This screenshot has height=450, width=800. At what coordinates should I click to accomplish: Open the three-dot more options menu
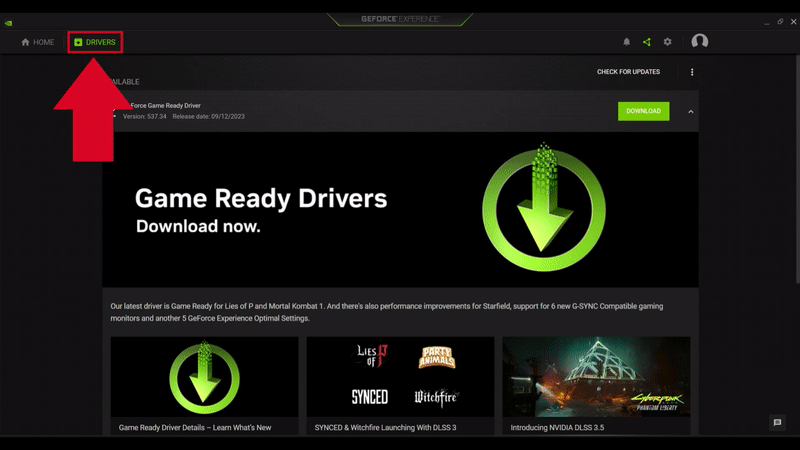(x=692, y=72)
